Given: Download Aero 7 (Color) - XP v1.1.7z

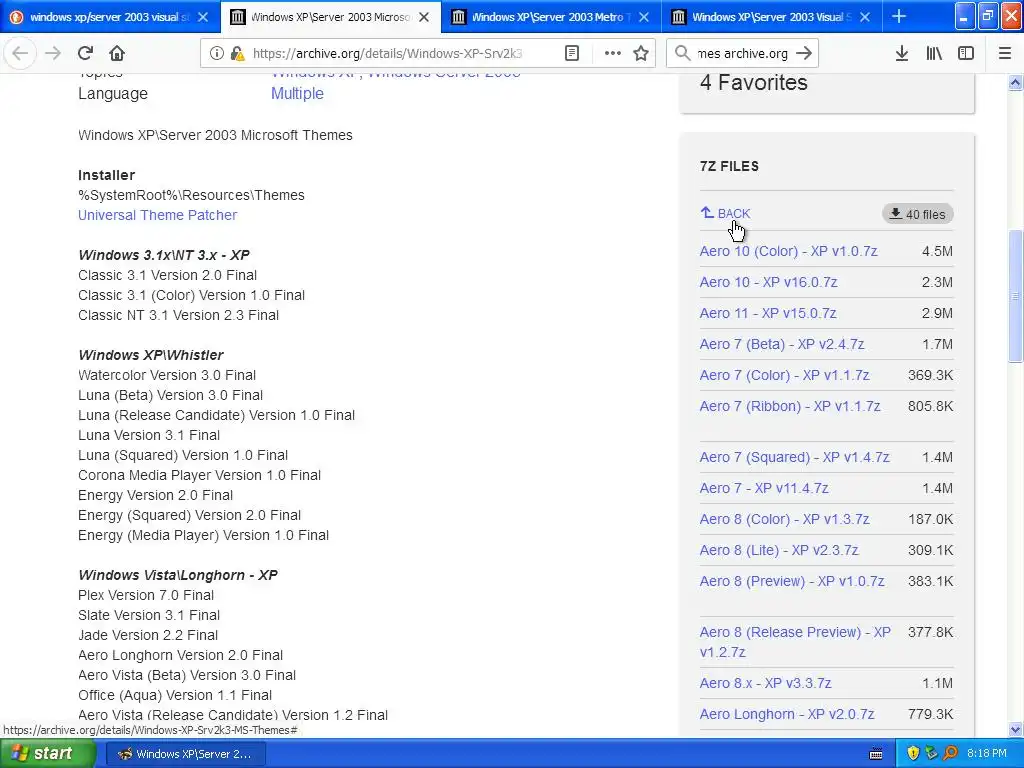Looking at the screenshot, I should pyautogui.click(x=784, y=375).
